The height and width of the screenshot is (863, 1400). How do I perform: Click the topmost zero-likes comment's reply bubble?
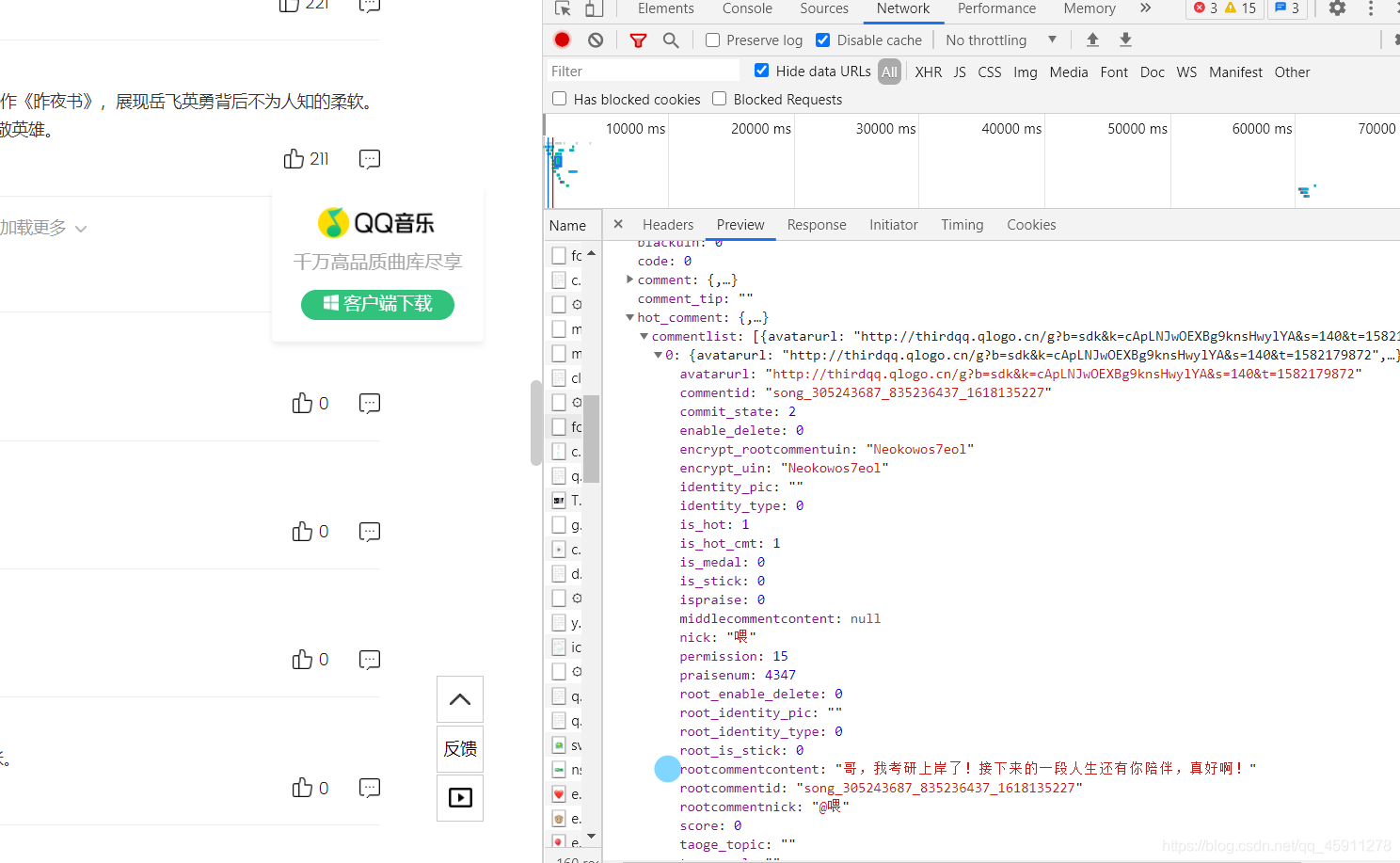(x=370, y=403)
